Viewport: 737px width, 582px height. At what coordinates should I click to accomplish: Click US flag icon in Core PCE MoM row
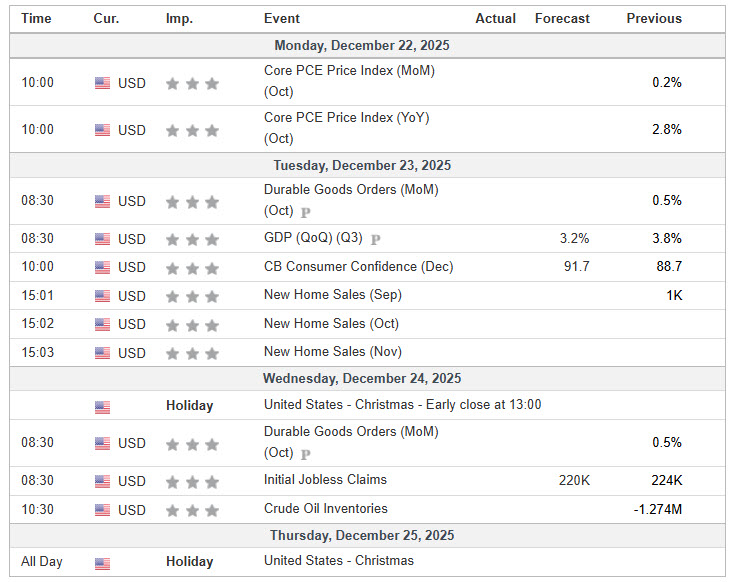(x=102, y=83)
